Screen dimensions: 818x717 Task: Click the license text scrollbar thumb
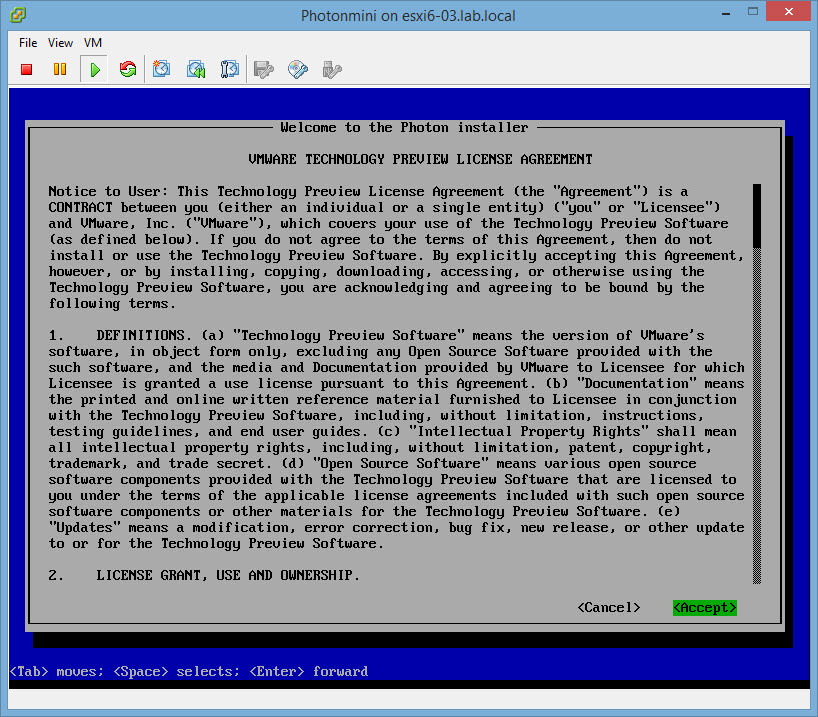tap(757, 216)
